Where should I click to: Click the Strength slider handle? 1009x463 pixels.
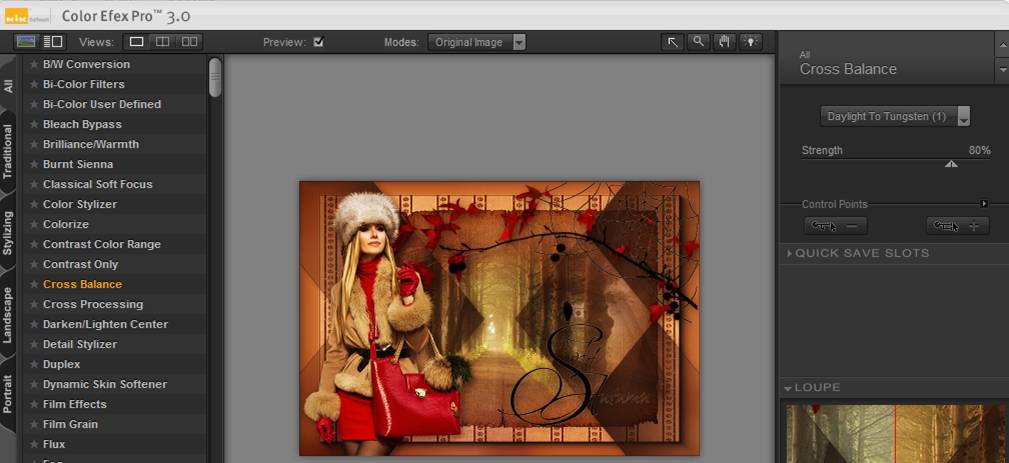pos(951,164)
